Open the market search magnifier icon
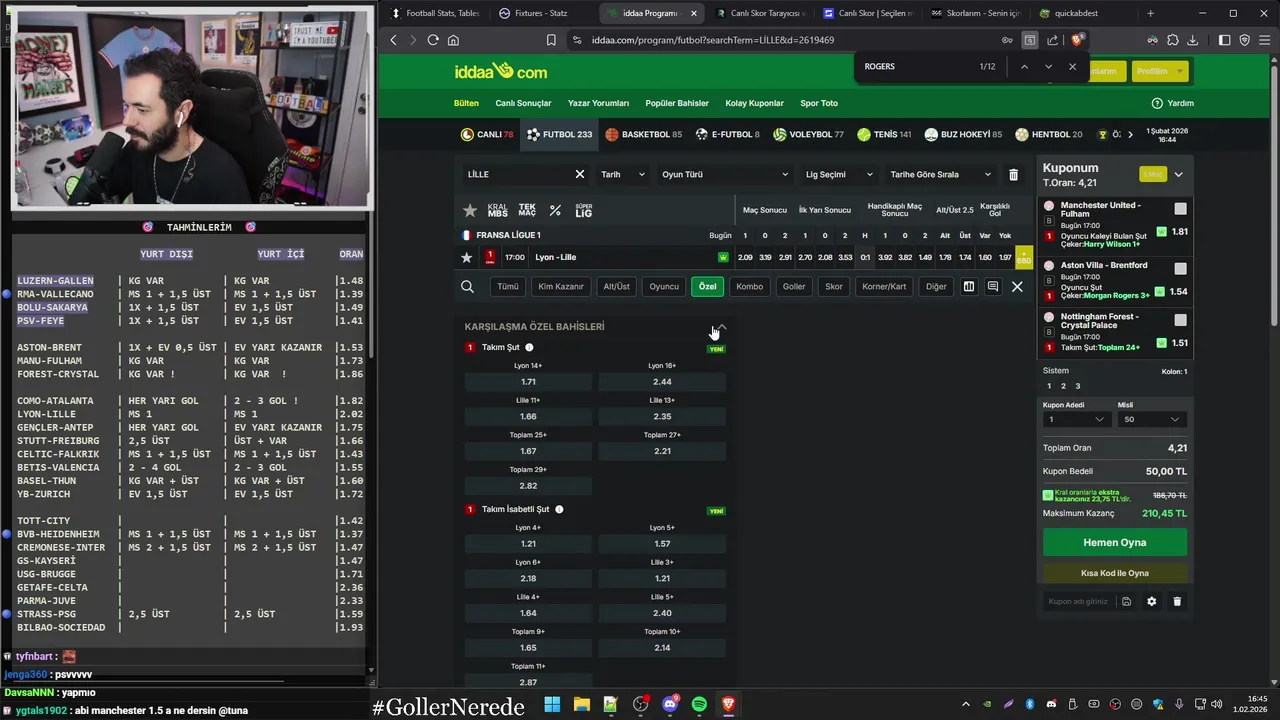The width and height of the screenshot is (1280, 720). coord(467,287)
